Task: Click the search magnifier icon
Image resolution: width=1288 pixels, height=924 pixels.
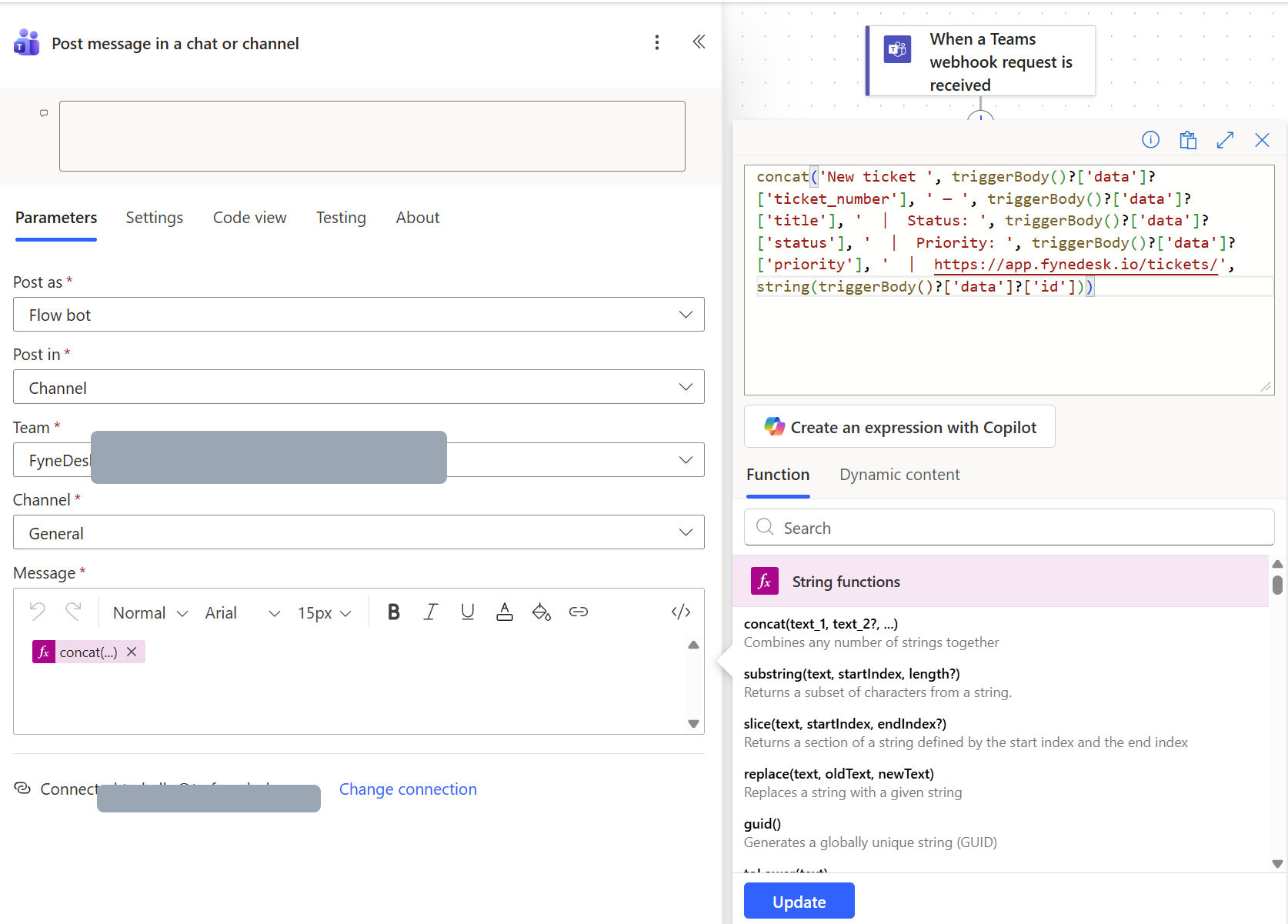Action: click(765, 527)
